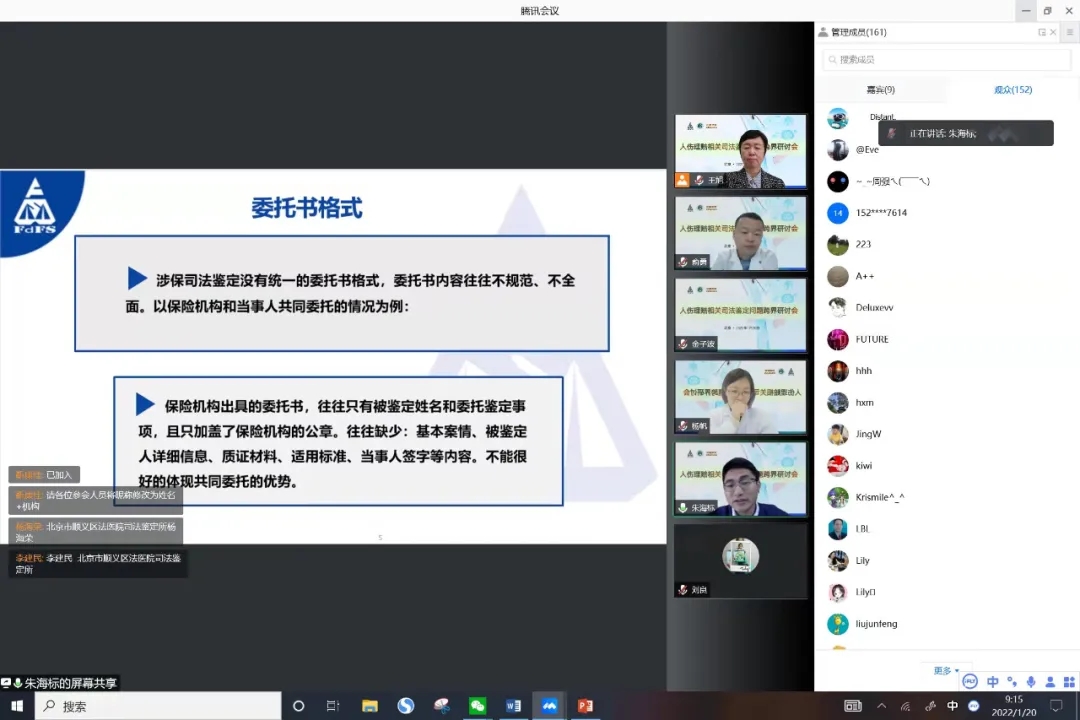Open WeChat from the taskbar
Viewport: 1080px width, 720px height.
click(x=477, y=706)
